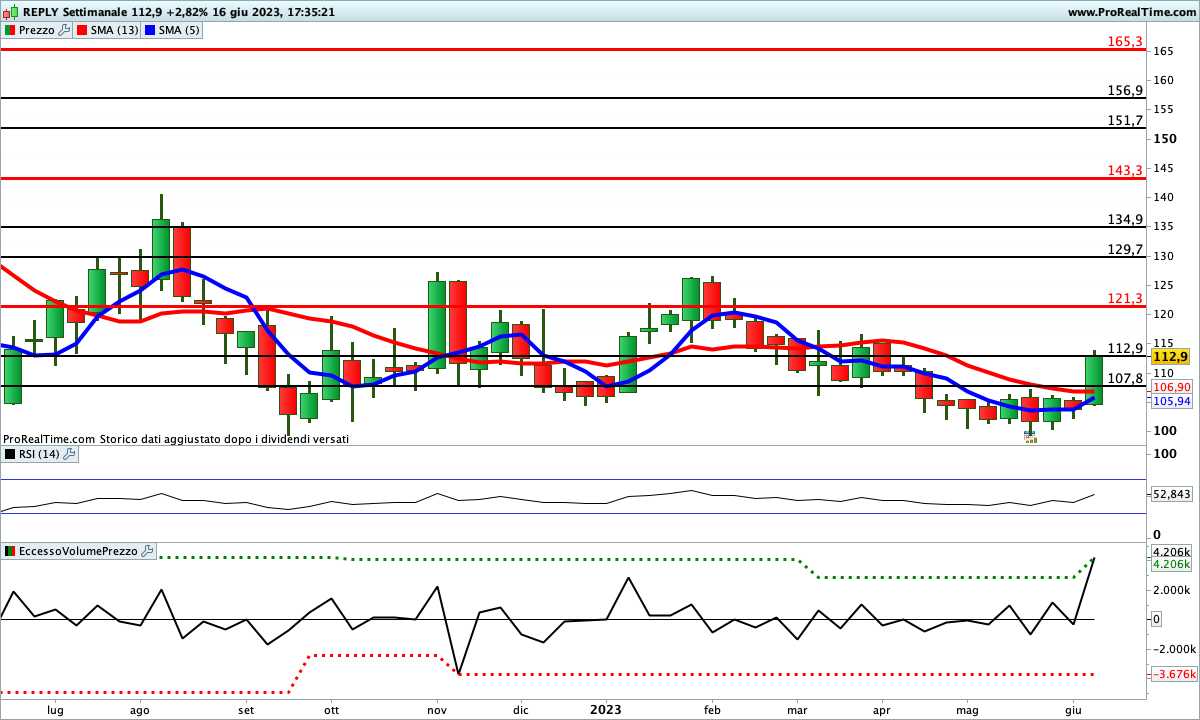Screen dimensions: 1200x720
Task: Click the 'lug' month label on time axis
Action: tap(56, 710)
